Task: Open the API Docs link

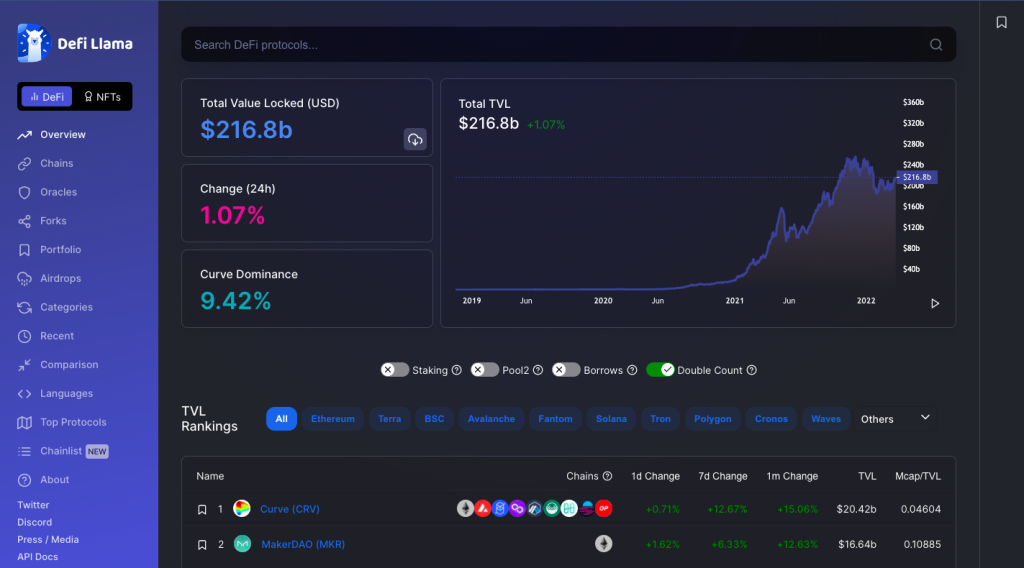Action: pos(37,557)
